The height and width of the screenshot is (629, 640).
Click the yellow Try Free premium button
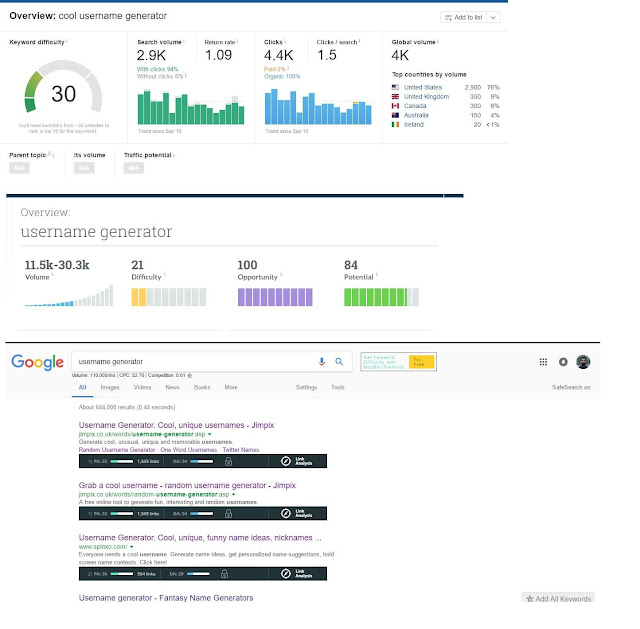pos(421,362)
